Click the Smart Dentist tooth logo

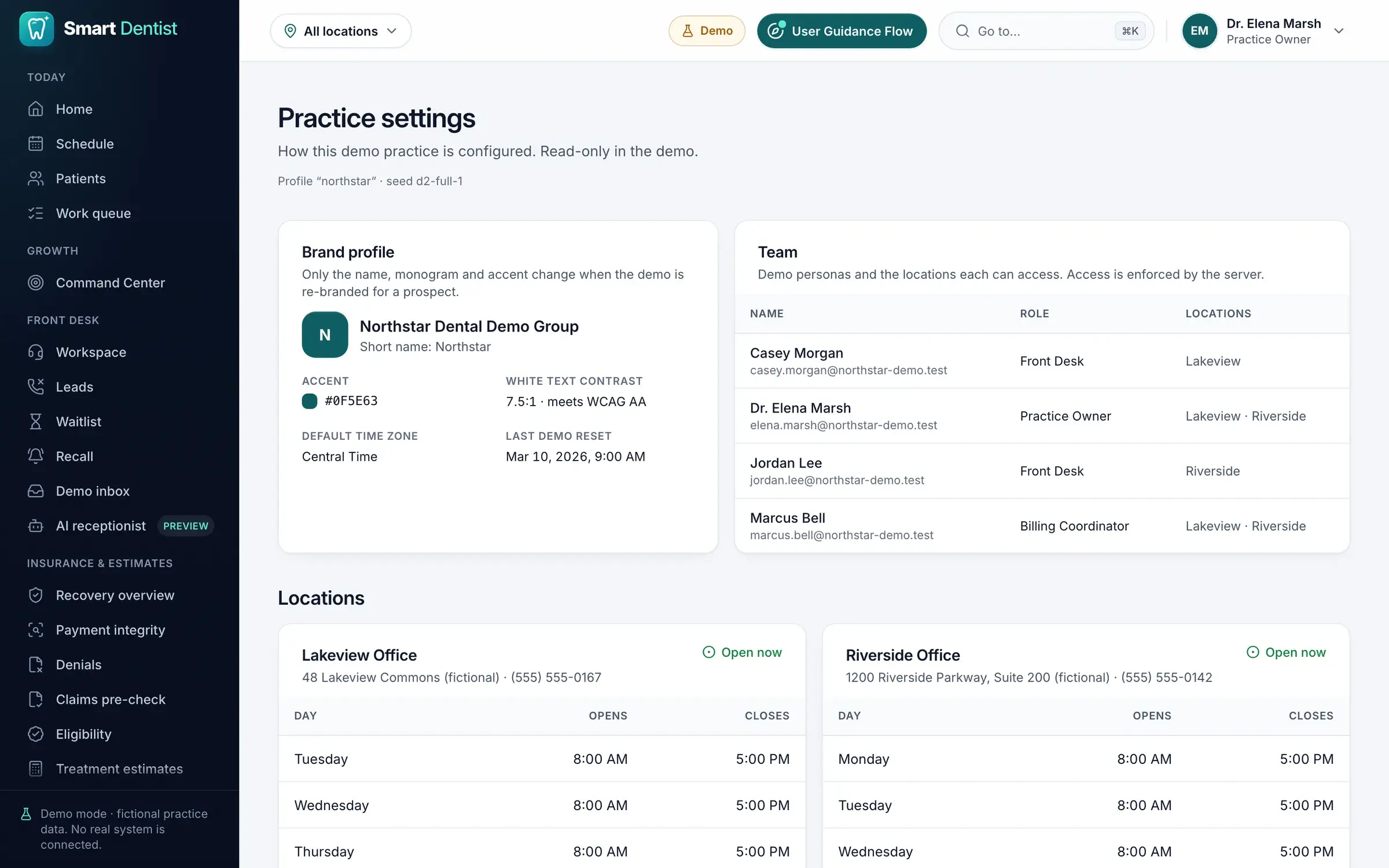coord(36,28)
